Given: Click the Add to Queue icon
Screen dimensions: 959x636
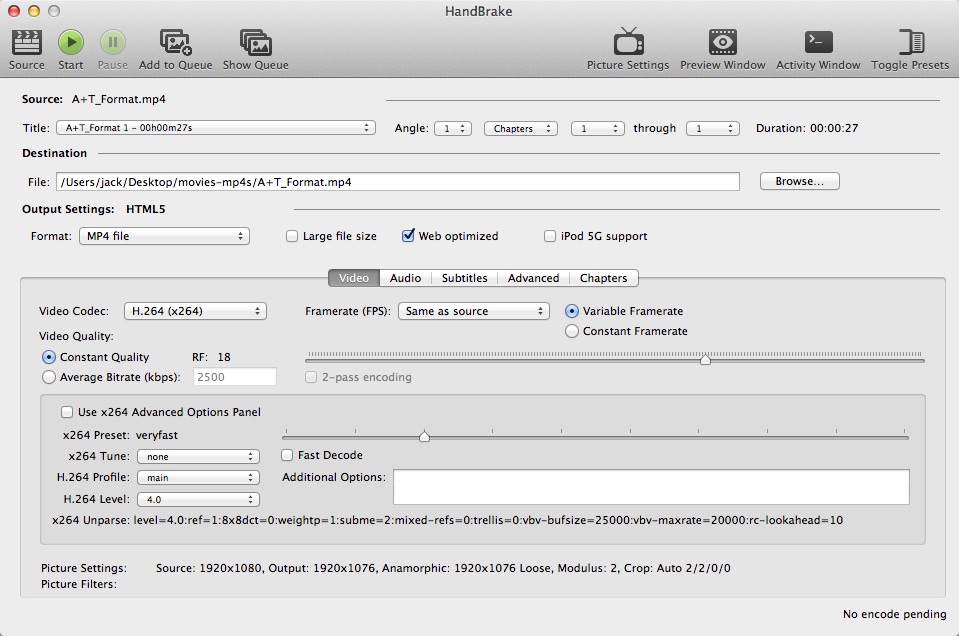Looking at the screenshot, I should click(x=175, y=42).
